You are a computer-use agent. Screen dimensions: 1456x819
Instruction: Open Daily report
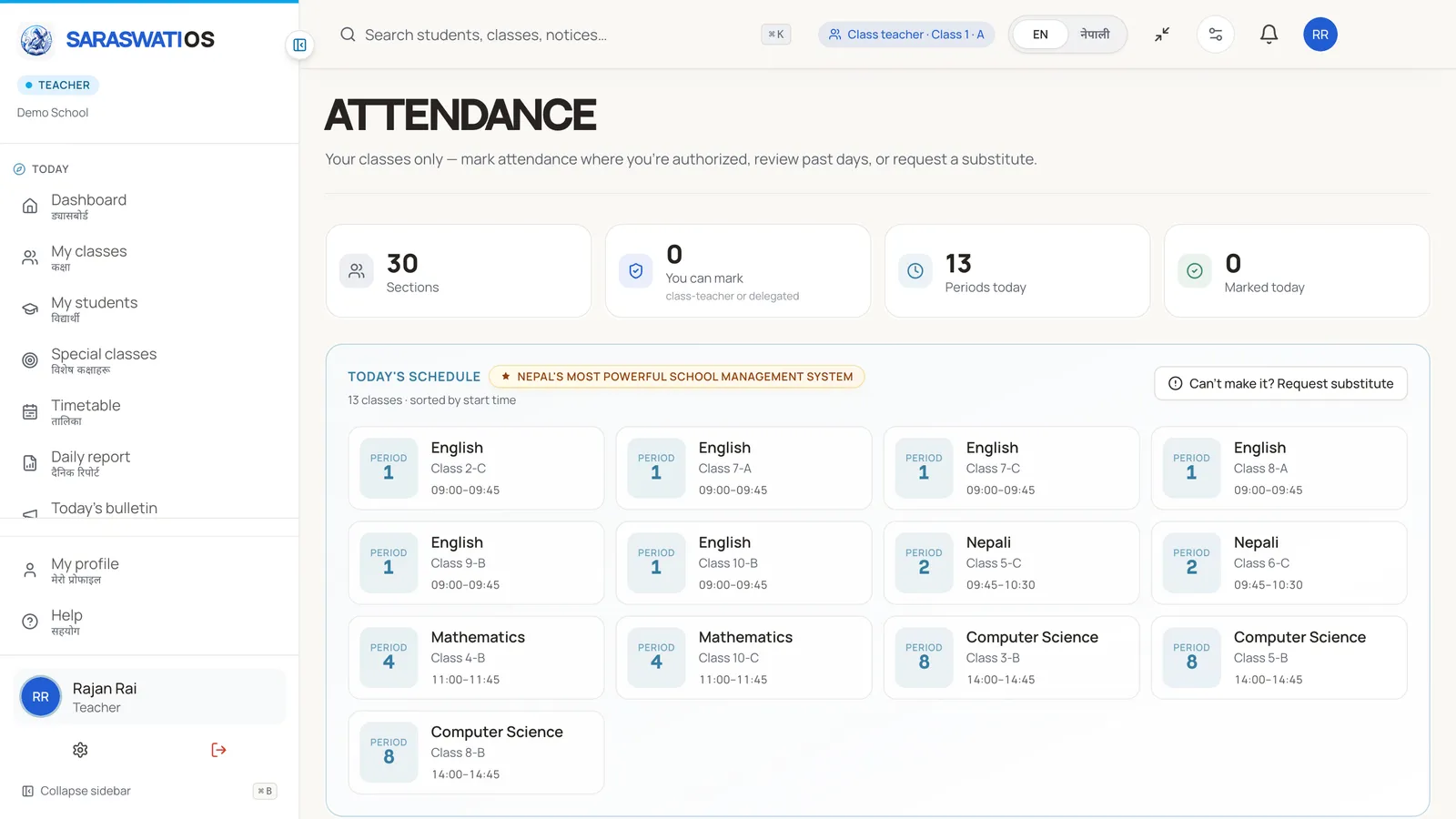click(x=149, y=463)
